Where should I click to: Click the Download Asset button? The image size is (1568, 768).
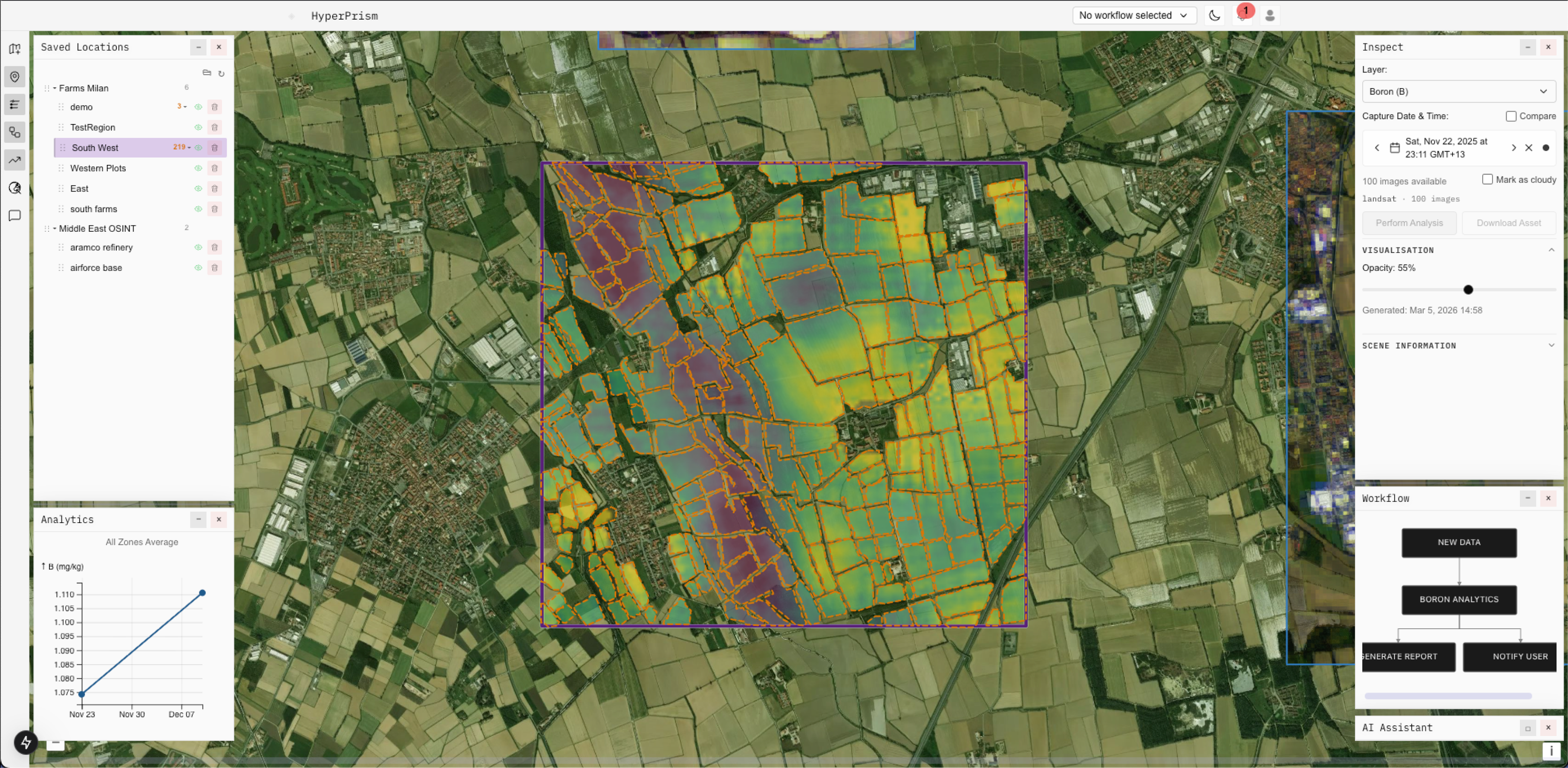point(1509,223)
